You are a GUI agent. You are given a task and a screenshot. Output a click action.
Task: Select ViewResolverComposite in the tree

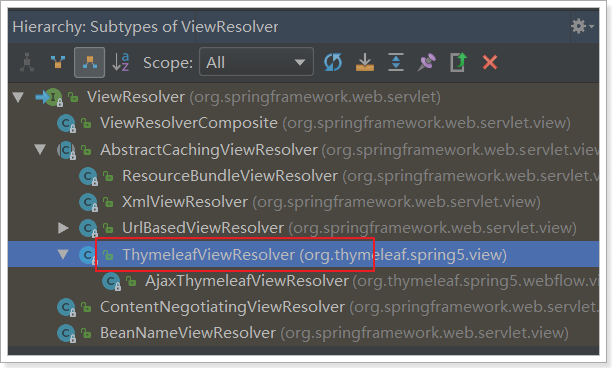coord(303,123)
